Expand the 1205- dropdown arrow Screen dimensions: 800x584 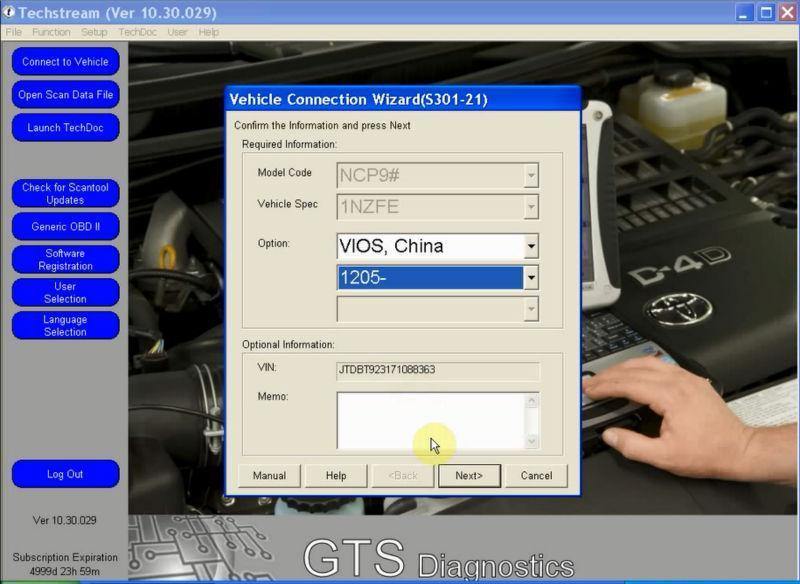pyautogui.click(x=531, y=278)
